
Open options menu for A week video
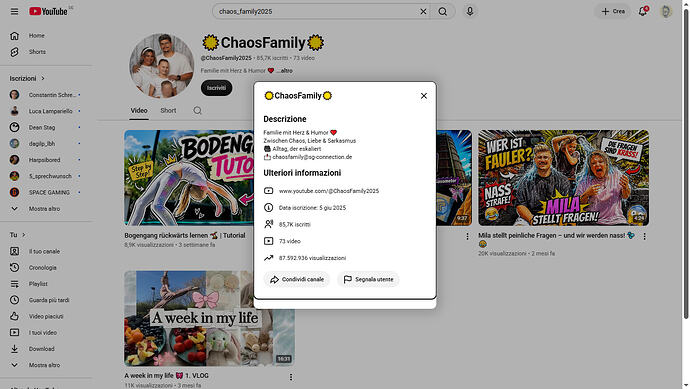click(290, 377)
